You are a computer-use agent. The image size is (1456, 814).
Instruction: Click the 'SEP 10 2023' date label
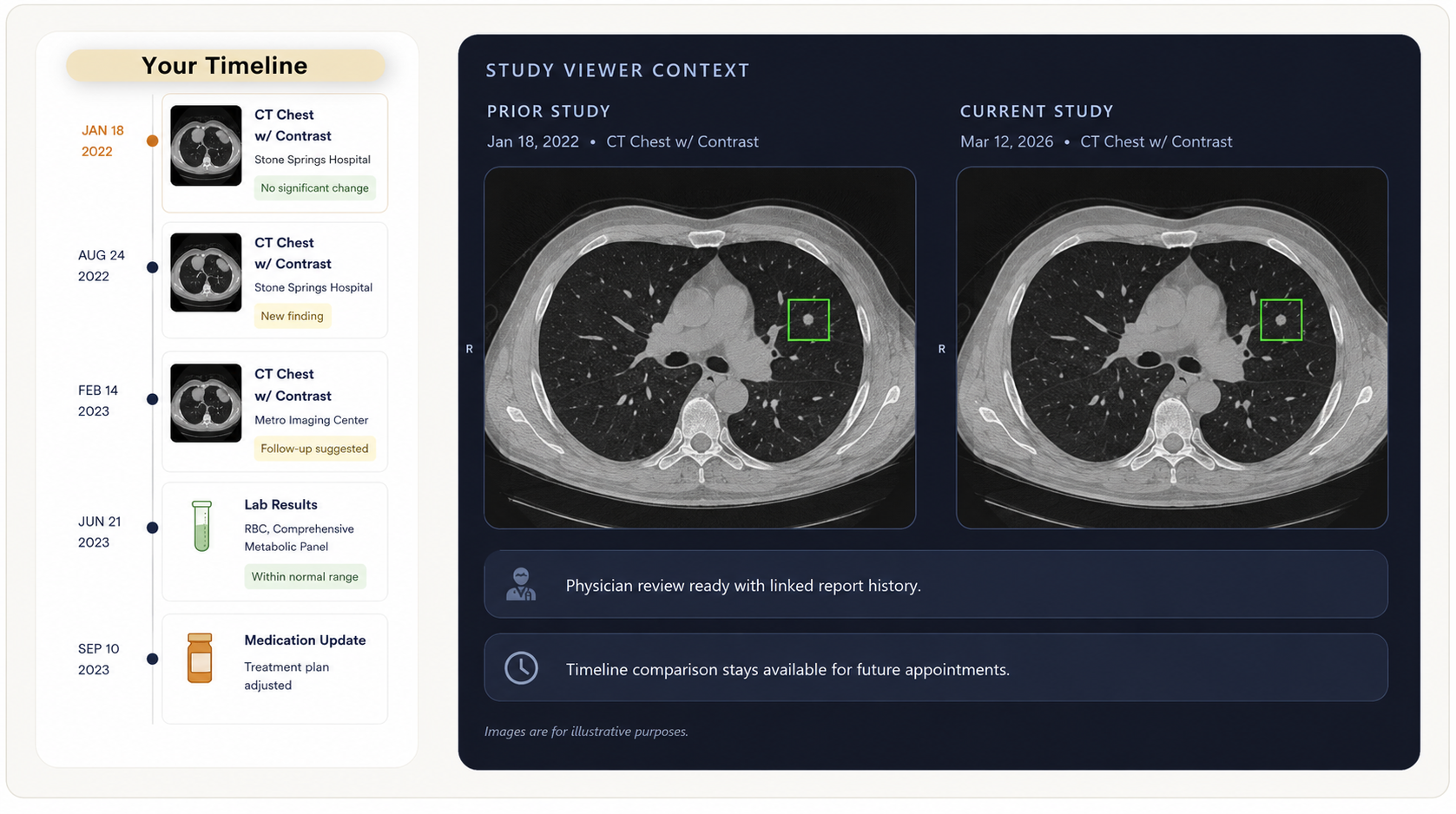(x=98, y=660)
